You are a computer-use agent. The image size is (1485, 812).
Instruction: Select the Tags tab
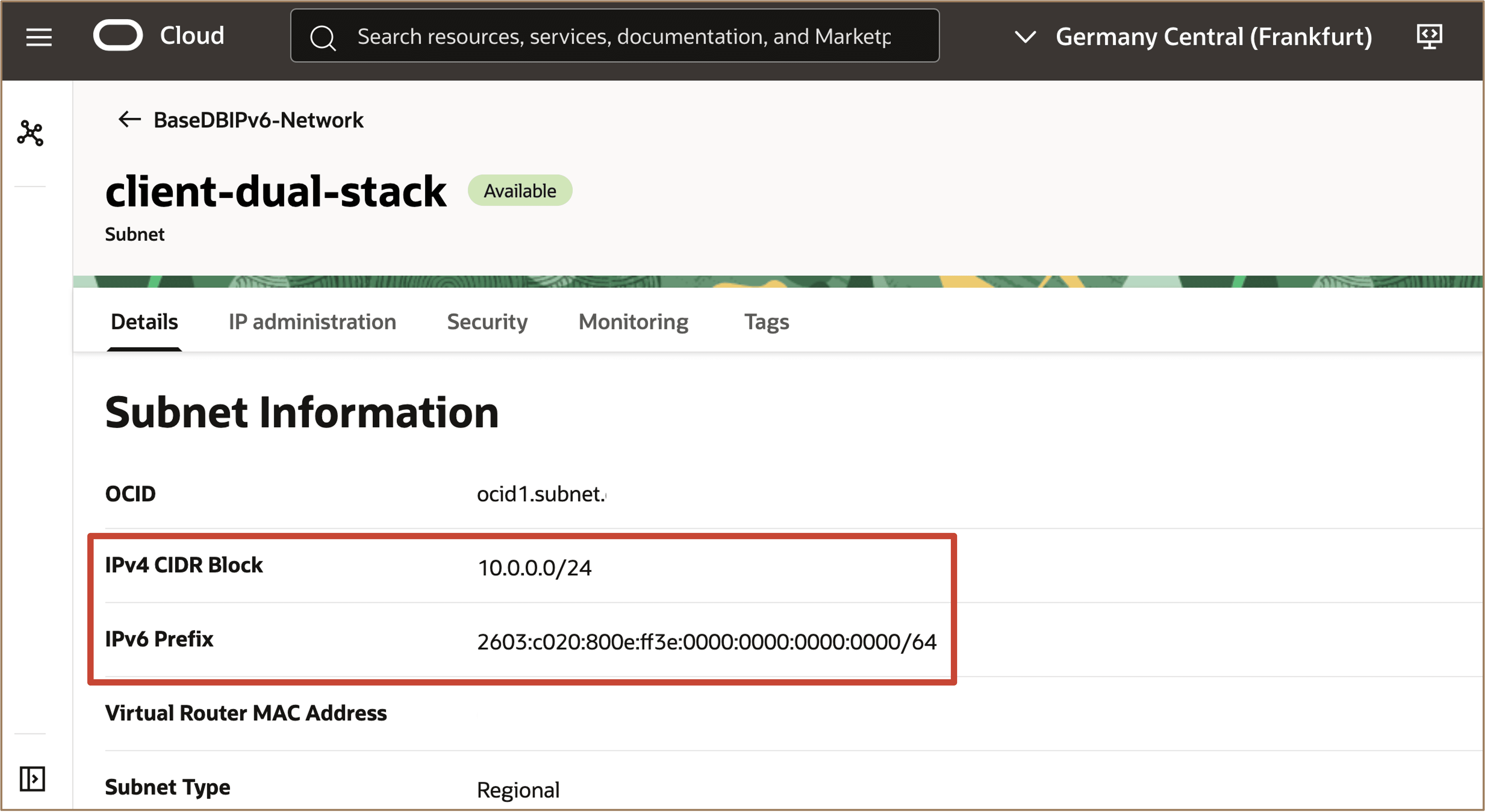pos(766,322)
